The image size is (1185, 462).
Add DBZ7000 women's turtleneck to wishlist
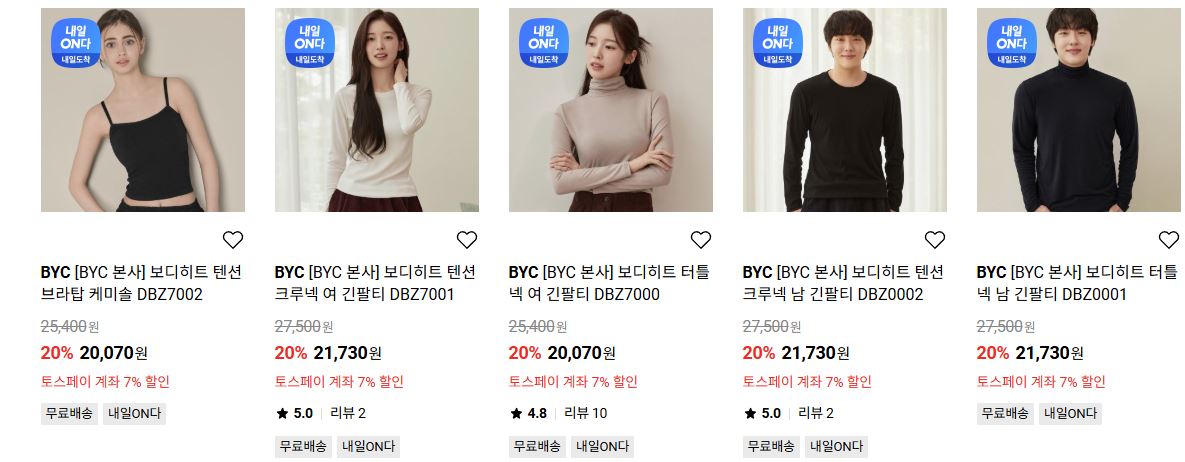coord(701,240)
